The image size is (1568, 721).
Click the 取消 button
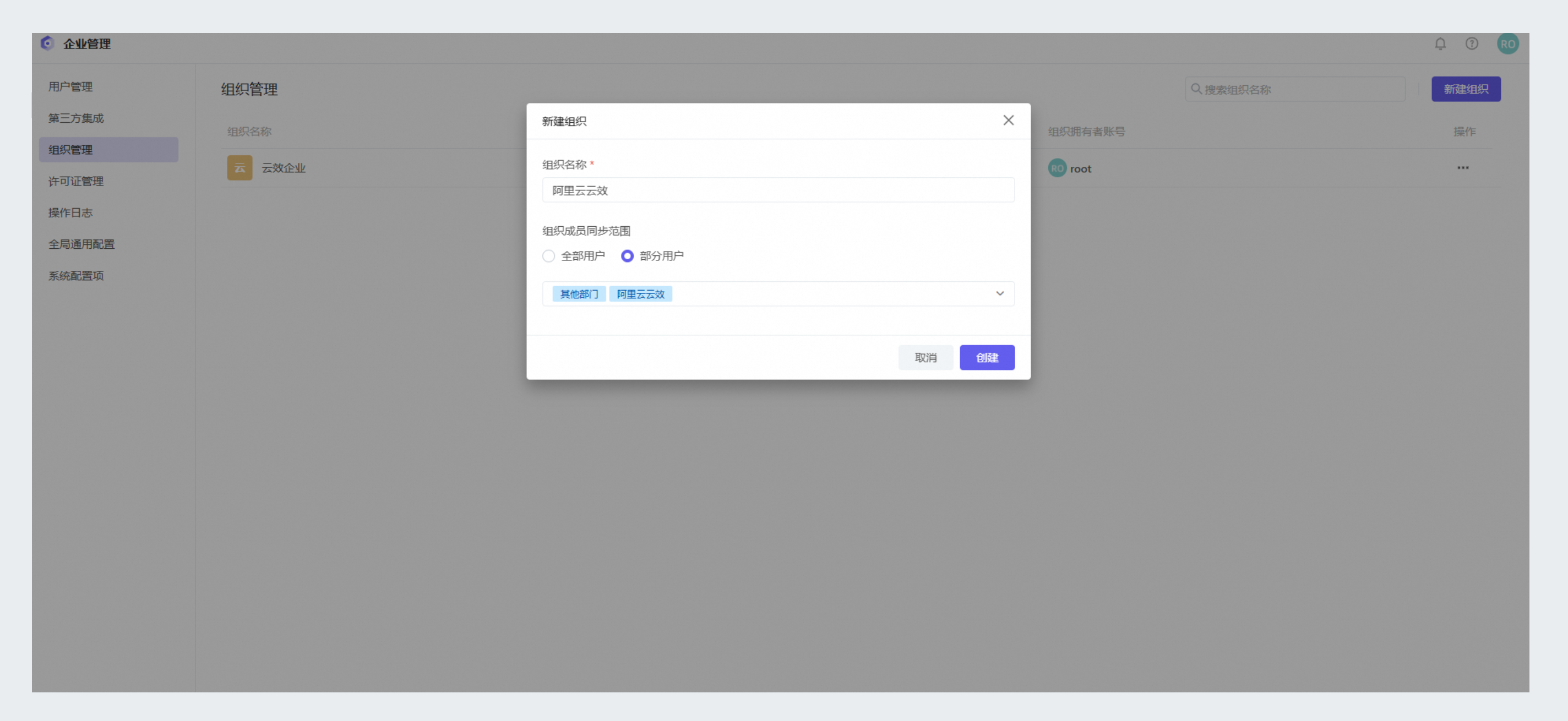(x=925, y=358)
